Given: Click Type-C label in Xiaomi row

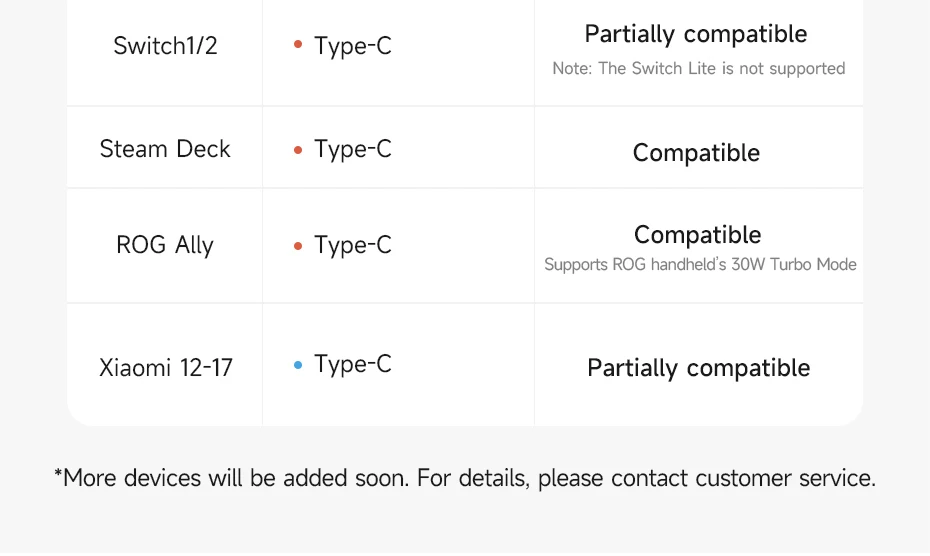Looking at the screenshot, I should click(353, 364).
